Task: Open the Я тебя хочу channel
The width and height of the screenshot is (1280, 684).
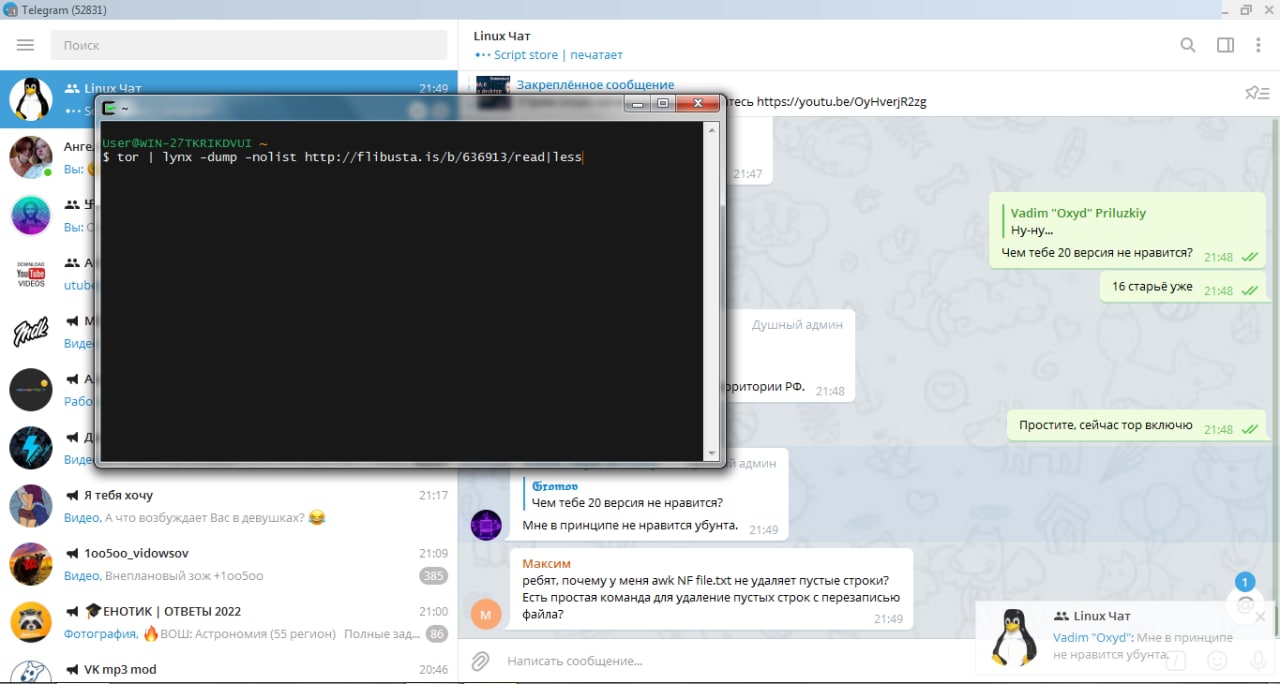Action: (229, 505)
